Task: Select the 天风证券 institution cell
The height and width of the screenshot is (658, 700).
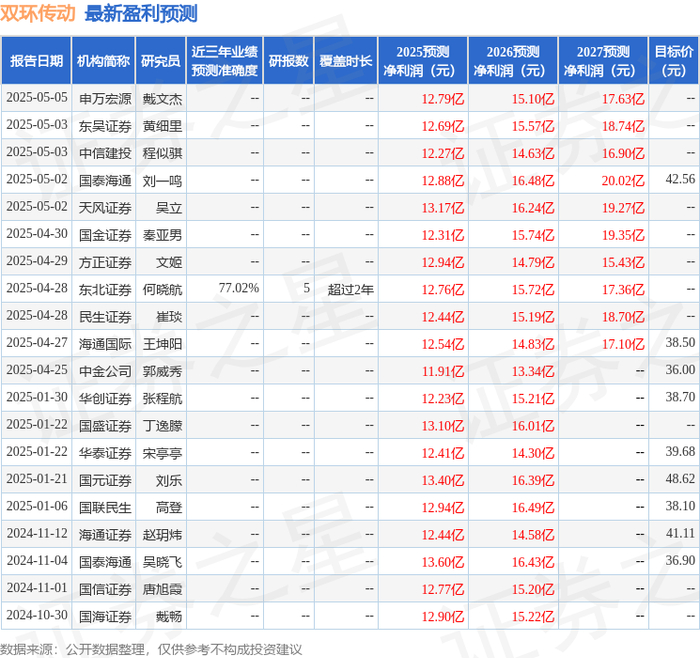Action: coord(105,208)
